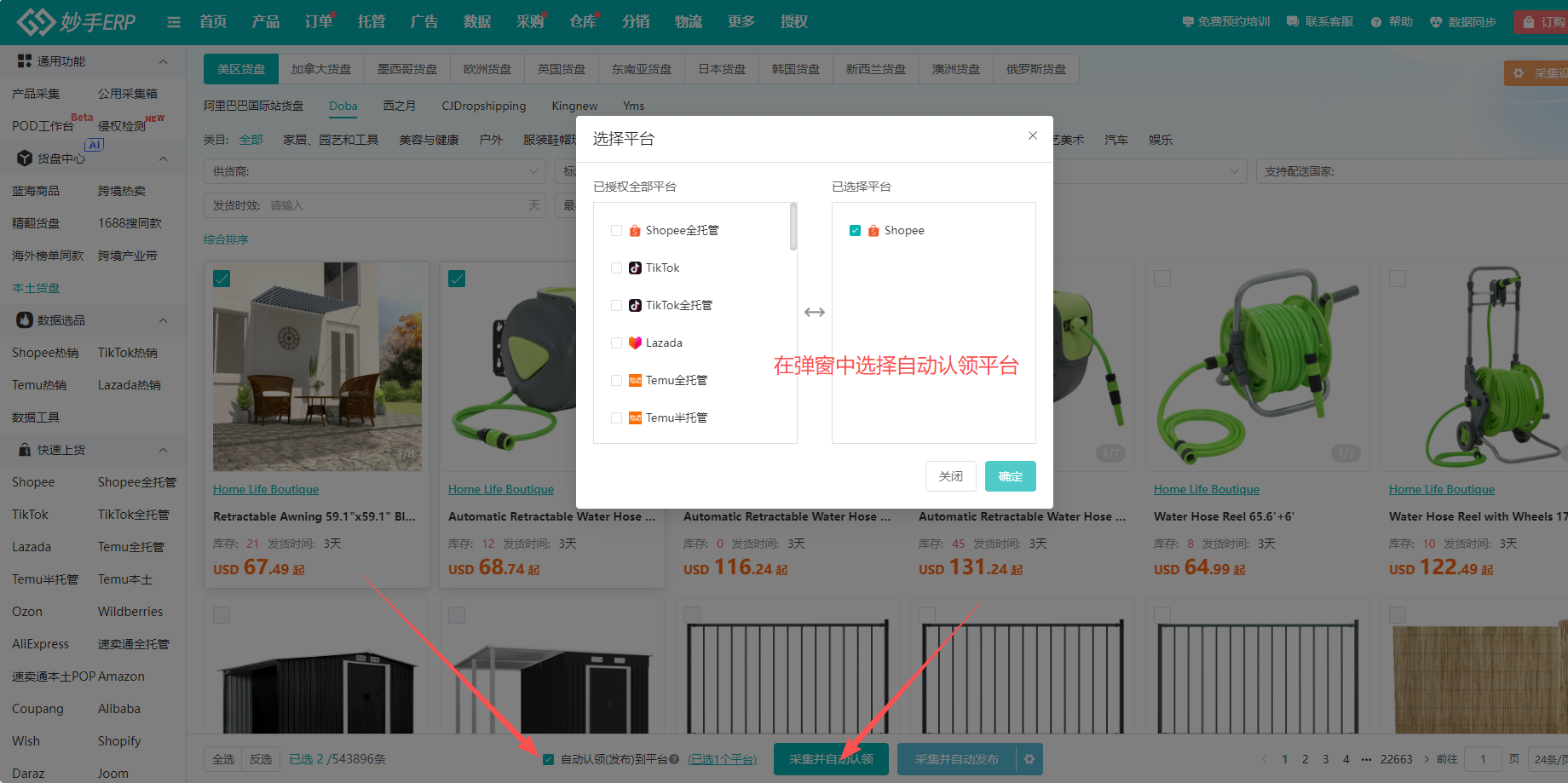The height and width of the screenshot is (783, 1568).
Task: Open the 供货商 dropdown
Action: (375, 171)
